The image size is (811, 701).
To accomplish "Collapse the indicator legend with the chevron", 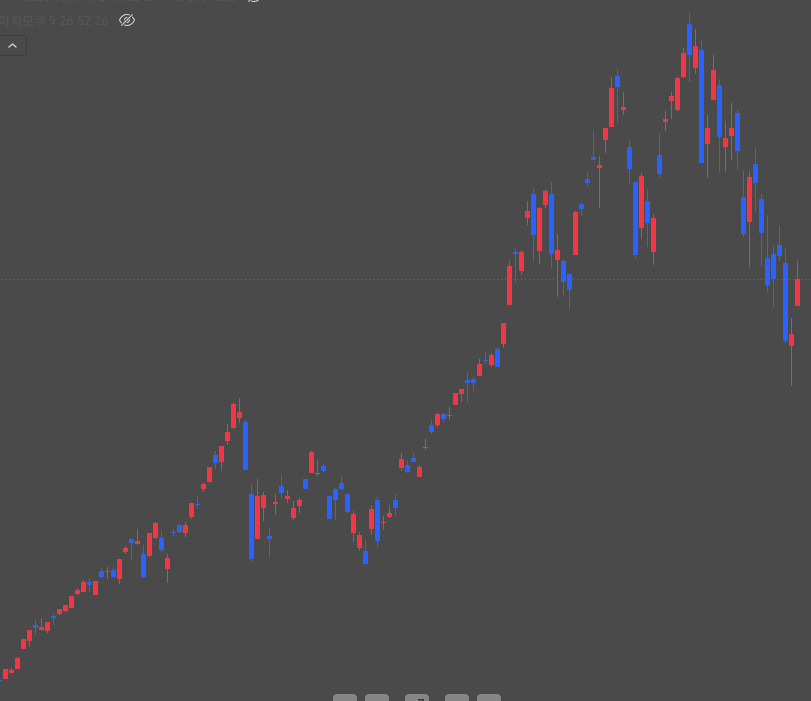I will pyautogui.click(x=12, y=46).
